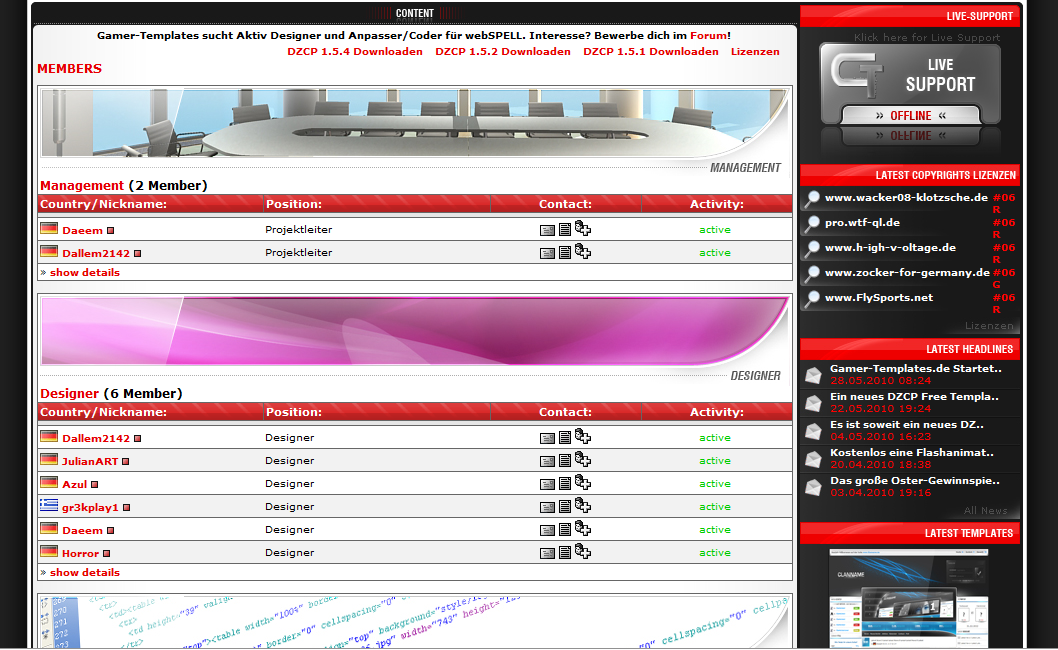Open Horror member profile link
The height and width of the screenshot is (650, 1058).
[80, 553]
